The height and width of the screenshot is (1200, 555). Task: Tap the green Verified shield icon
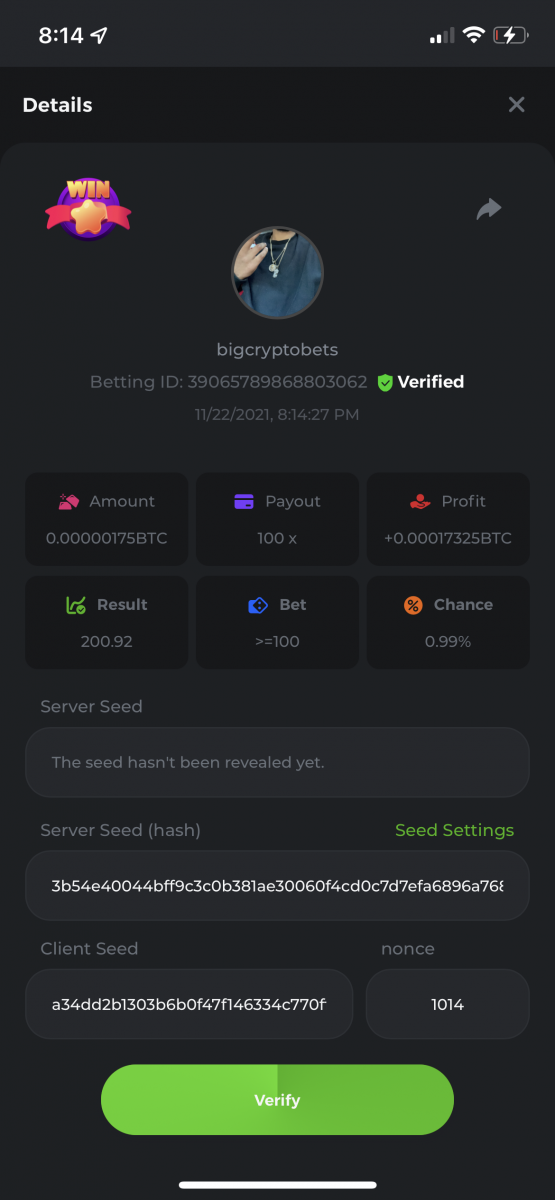click(x=385, y=382)
